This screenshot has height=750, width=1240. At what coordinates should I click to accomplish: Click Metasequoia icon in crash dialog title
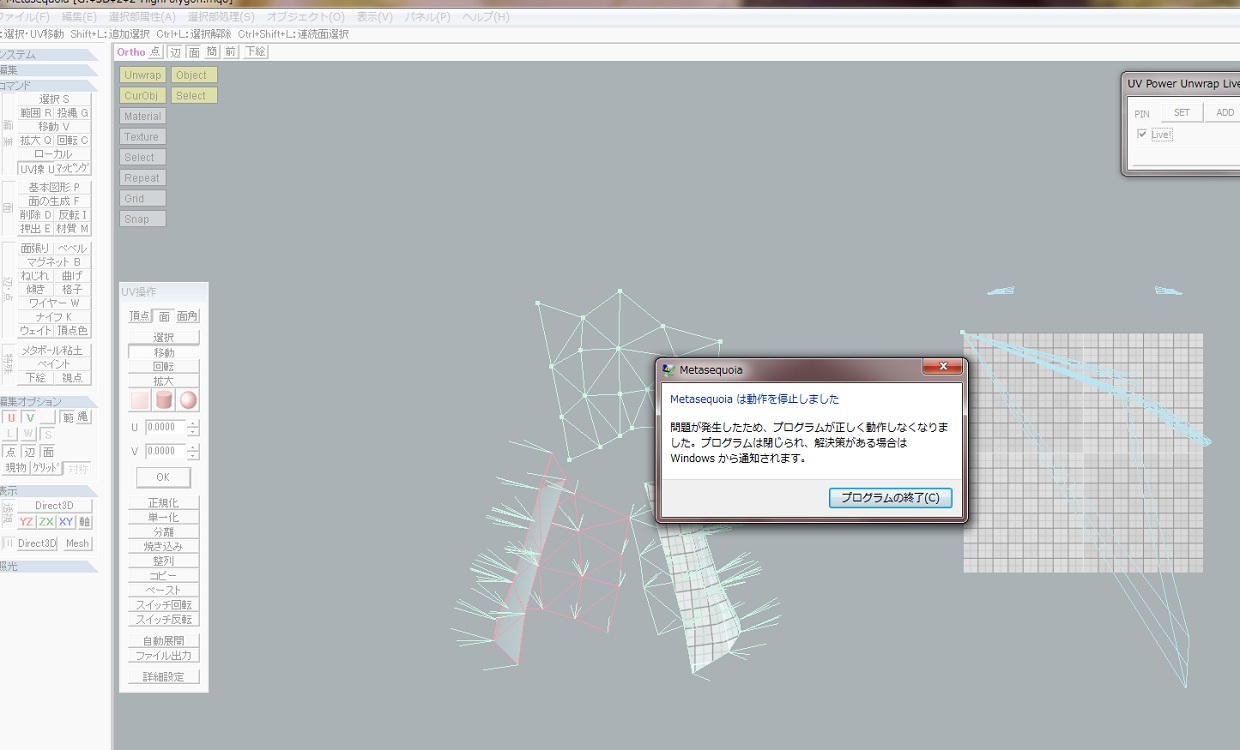coord(669,370)
